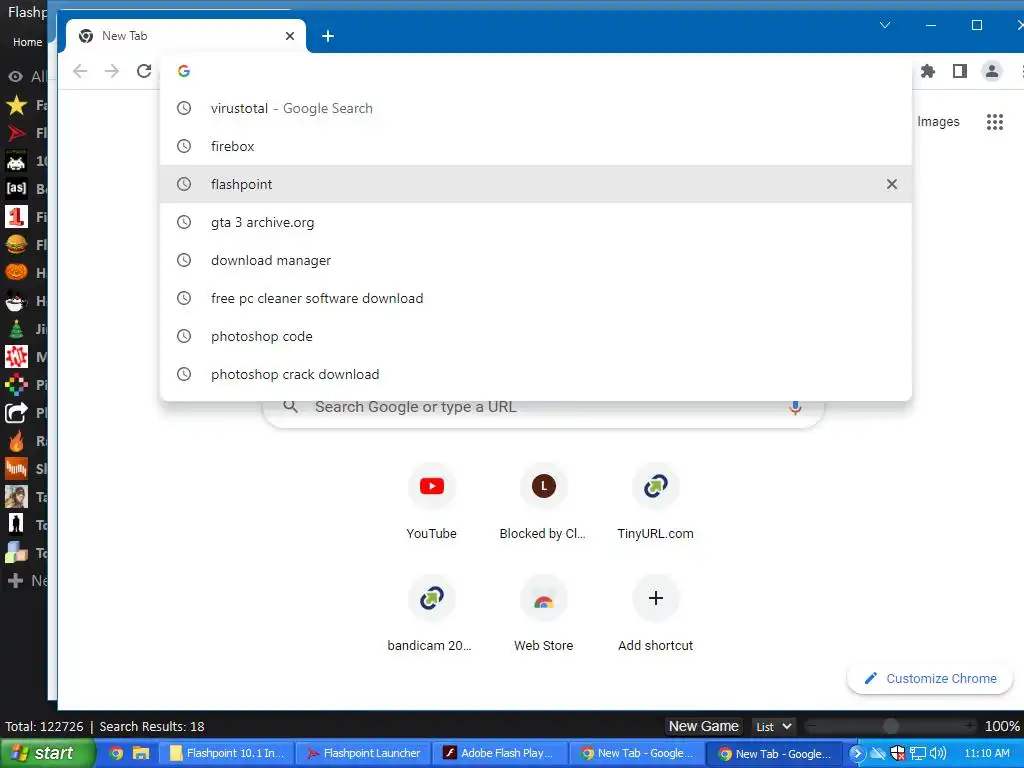1024x768 pixels.
Task: Open the Christmas tree playlist in Flashpoint
Action: [x=16, y=329]
